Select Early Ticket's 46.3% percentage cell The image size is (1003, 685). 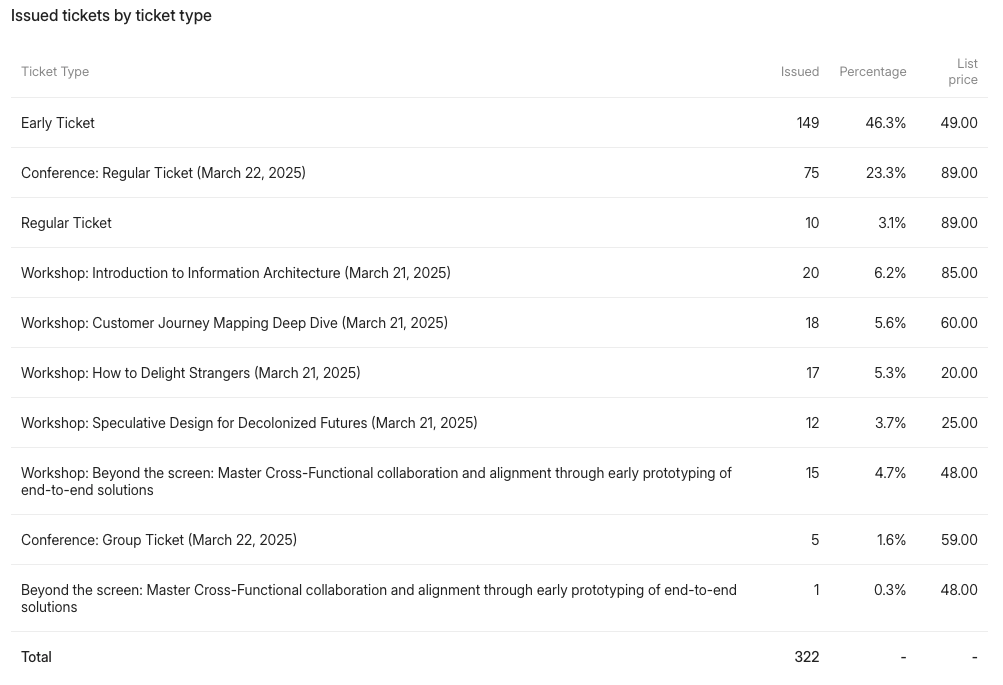pos(885,123)
